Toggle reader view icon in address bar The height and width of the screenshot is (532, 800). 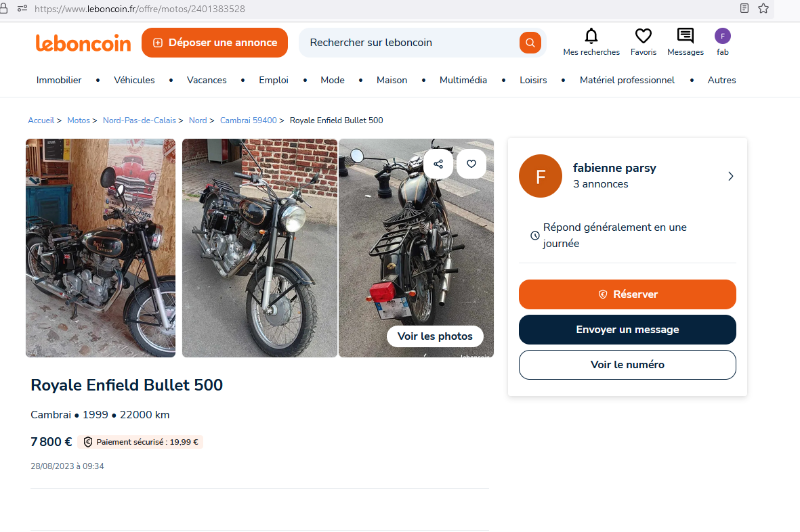(744, 8)
